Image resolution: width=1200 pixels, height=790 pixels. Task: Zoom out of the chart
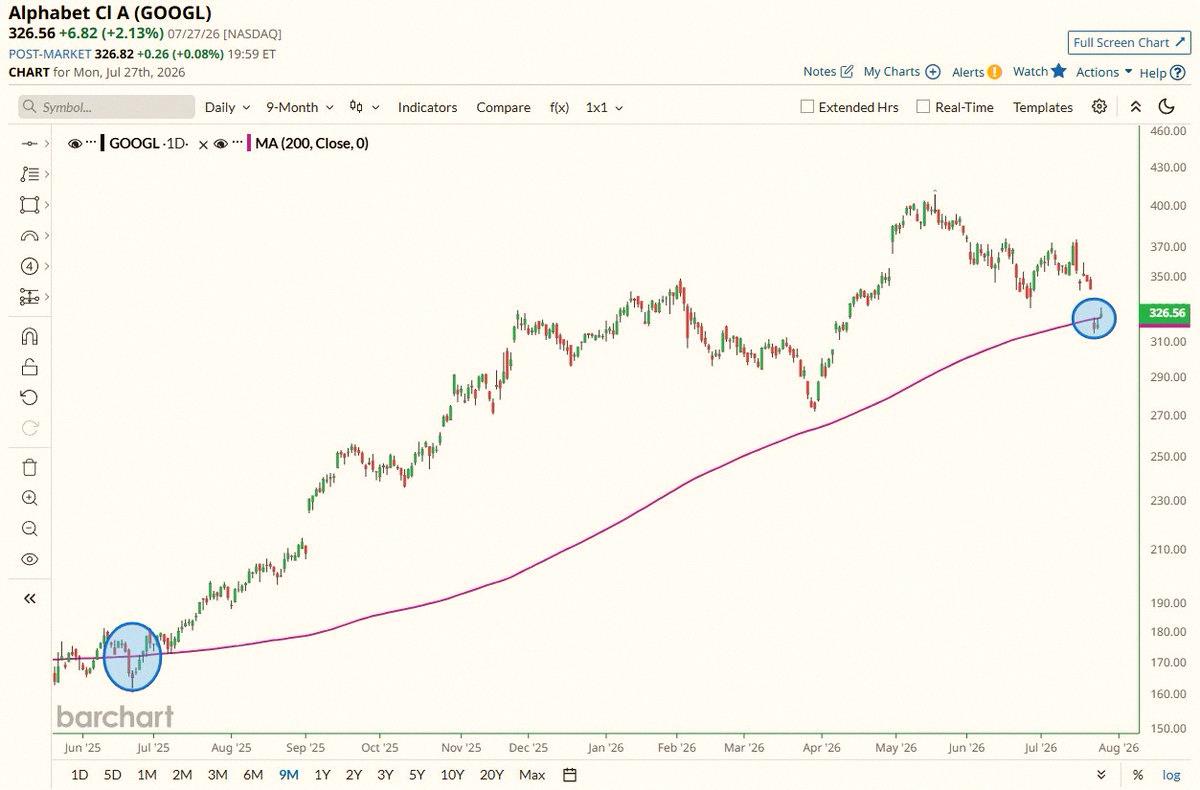(29, 529)
